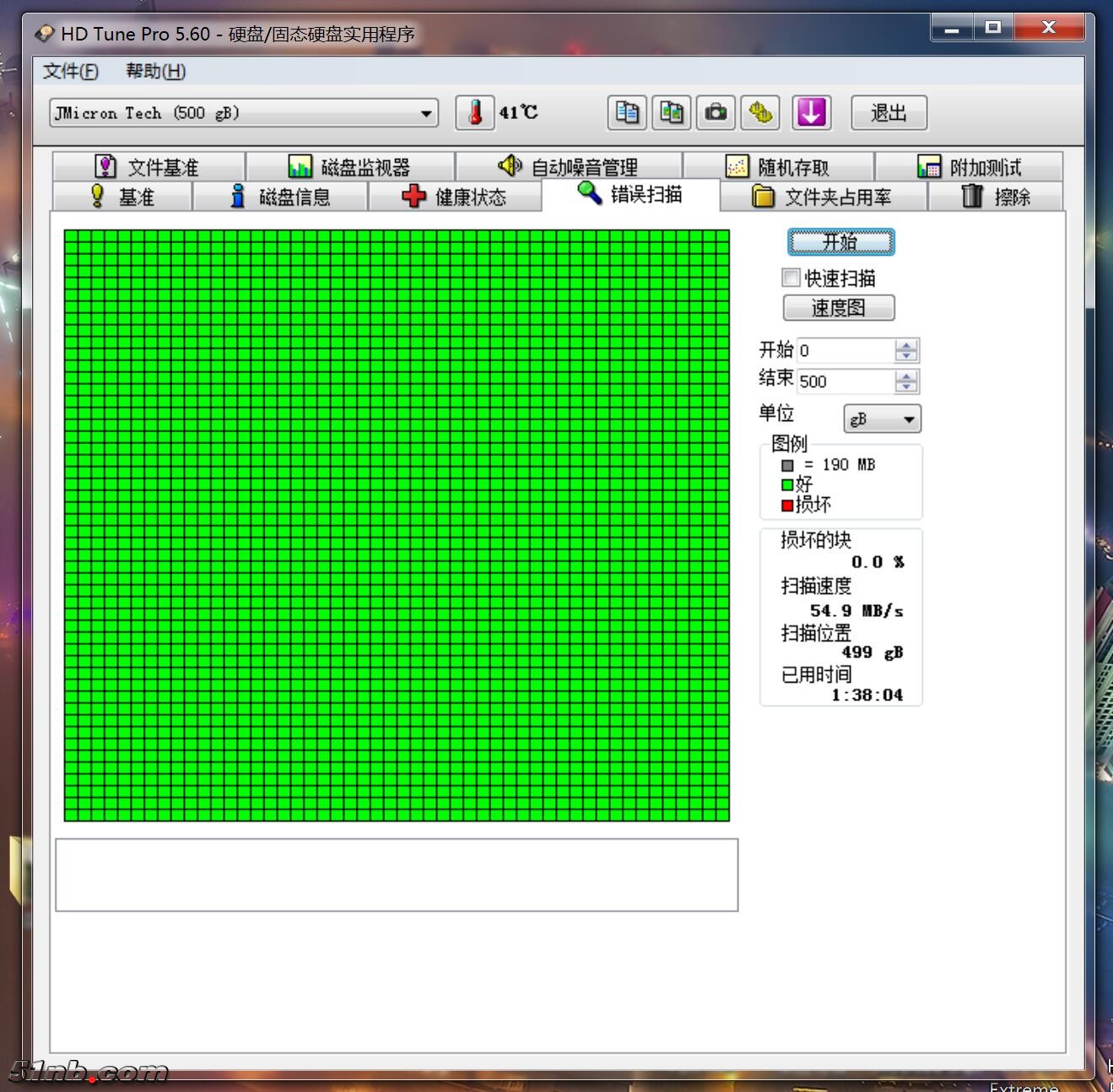Expand the JMicron Tech drive dropdown

point(426,113)
